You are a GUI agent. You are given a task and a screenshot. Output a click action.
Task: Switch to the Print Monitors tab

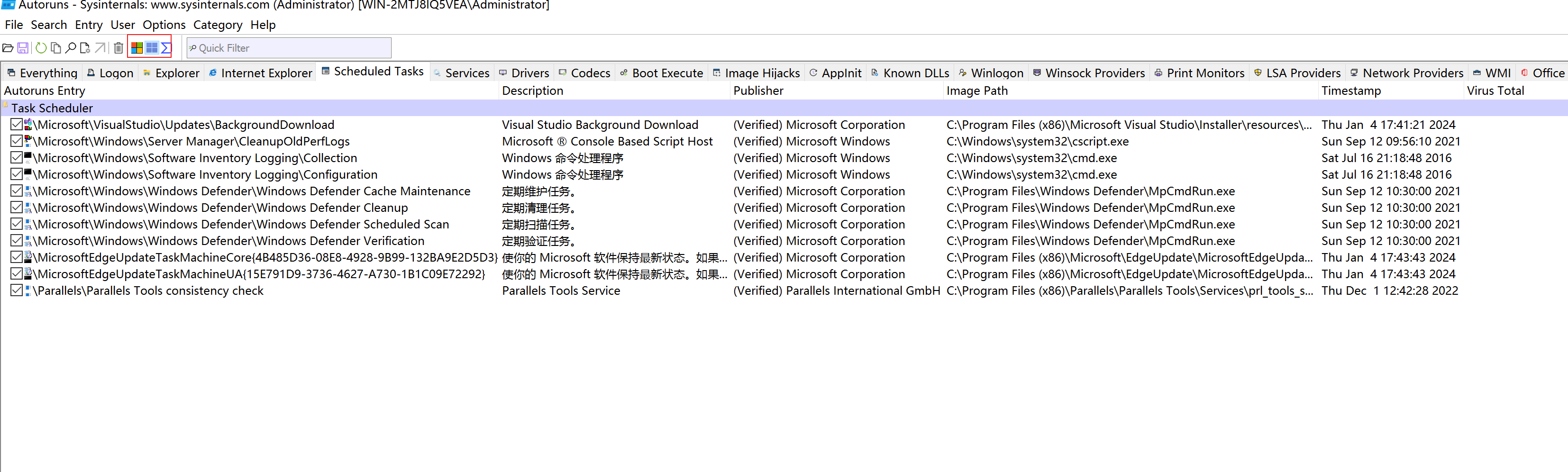click(x=1200, y=73)
